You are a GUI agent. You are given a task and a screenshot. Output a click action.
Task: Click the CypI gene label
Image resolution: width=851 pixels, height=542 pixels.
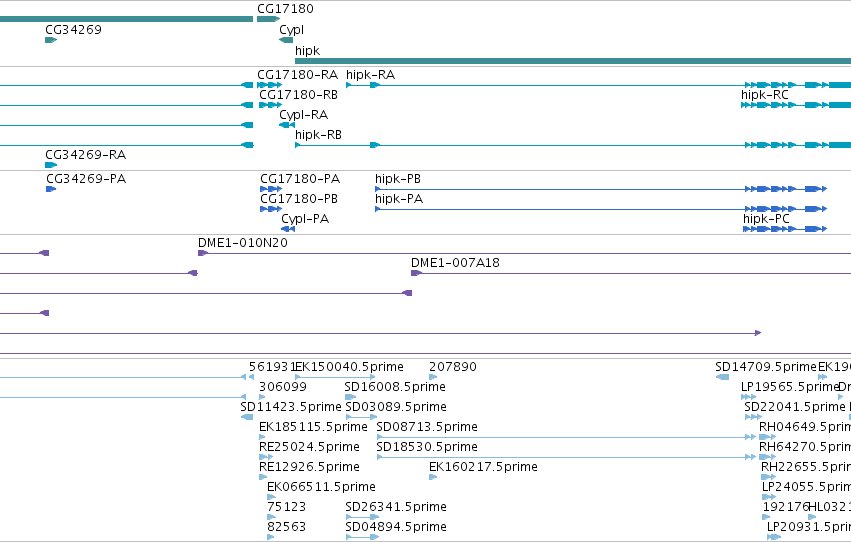291,30
